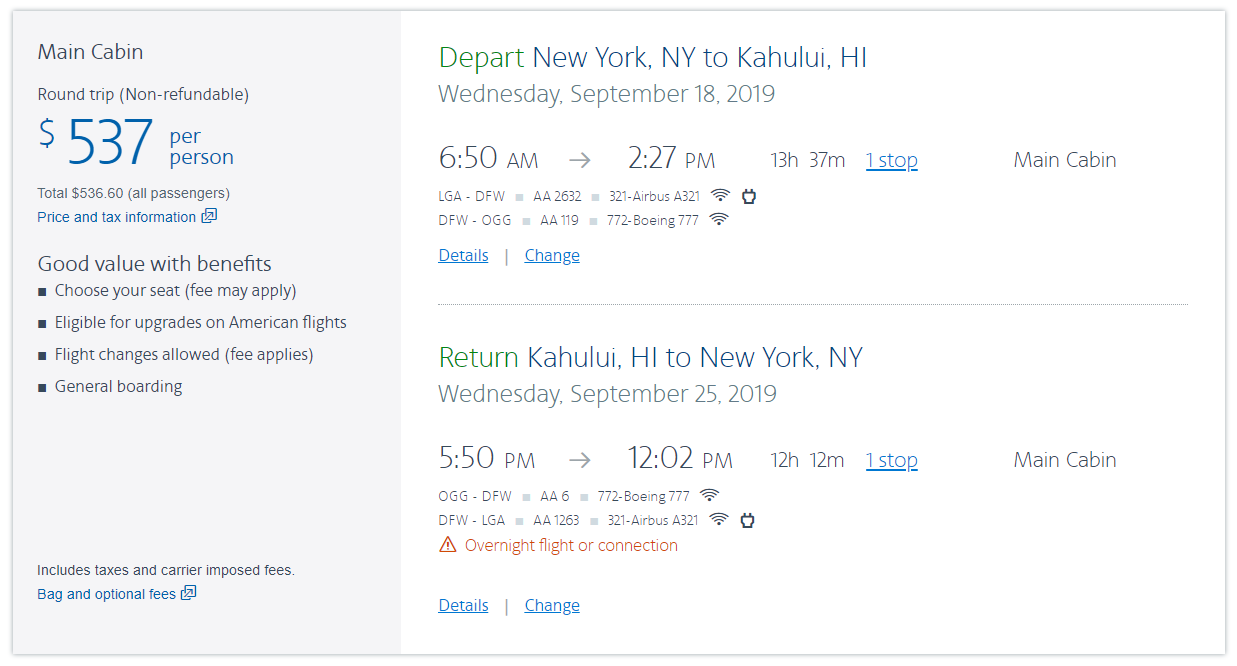Image resolution: width=1237 pixels, height=666 pixels.
Task: View Details for the return flight
Action: (463, 605)
